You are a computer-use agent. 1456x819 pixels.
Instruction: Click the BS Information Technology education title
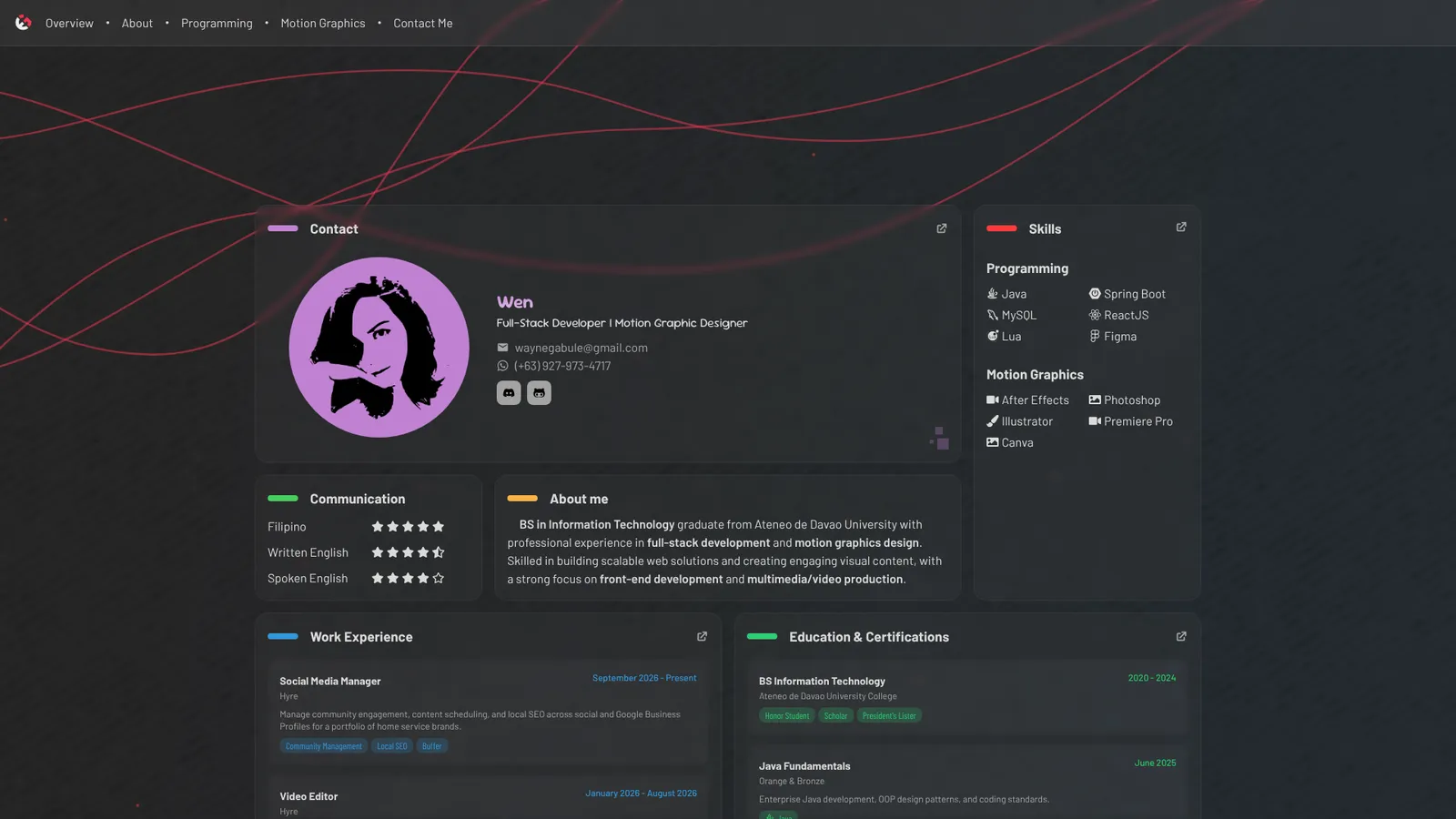tap(822, 681)
